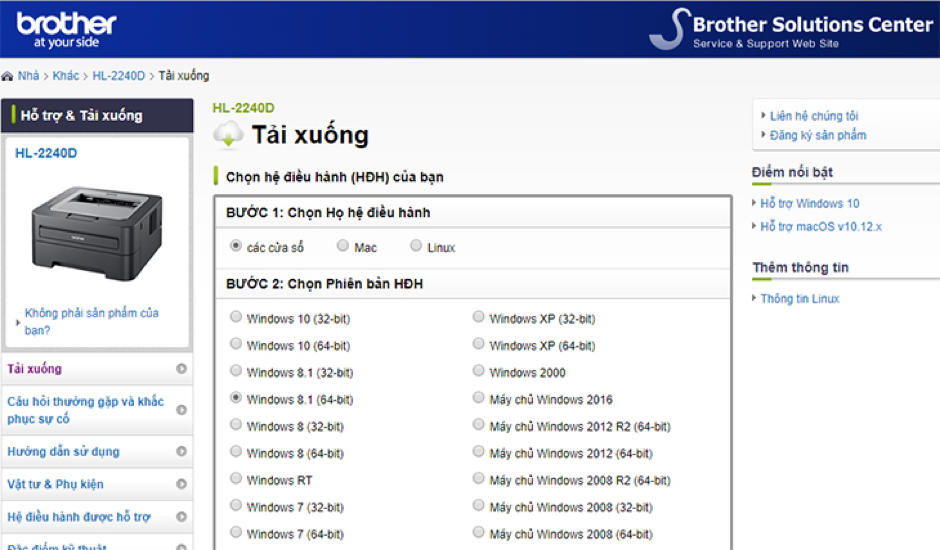The image size is (940, 550).
Task: Open the HL-2240D product title link in sidebar
Action: coord(46,153)
